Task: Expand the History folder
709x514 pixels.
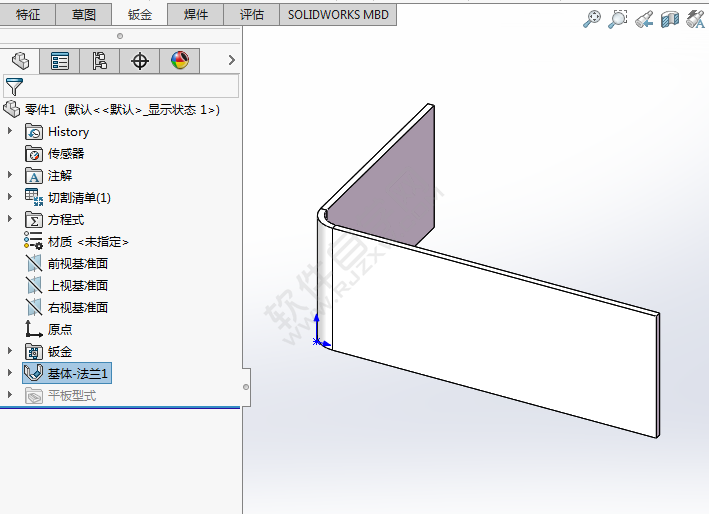Action: (x=10, y=131)
